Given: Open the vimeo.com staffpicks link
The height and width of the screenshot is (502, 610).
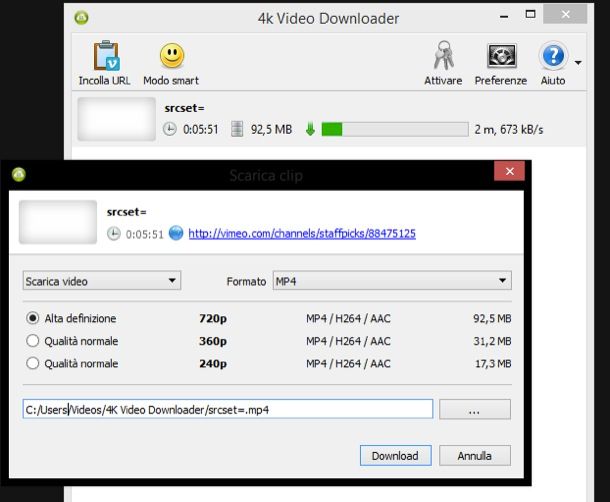Looking at the screenshot, I should pyautogui.click(x=302, y=233).
